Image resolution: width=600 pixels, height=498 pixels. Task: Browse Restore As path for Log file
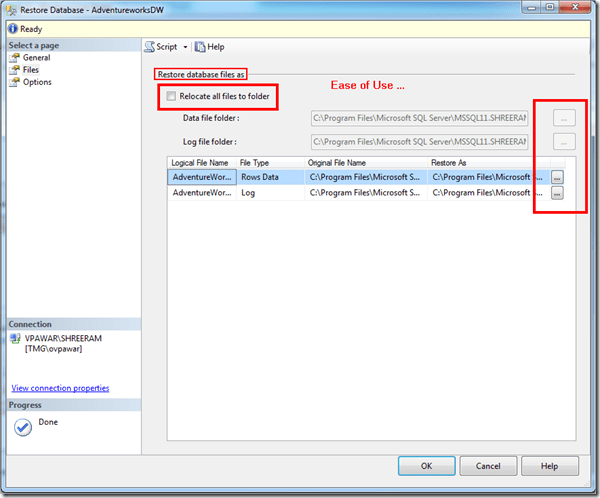pos(557,193)
